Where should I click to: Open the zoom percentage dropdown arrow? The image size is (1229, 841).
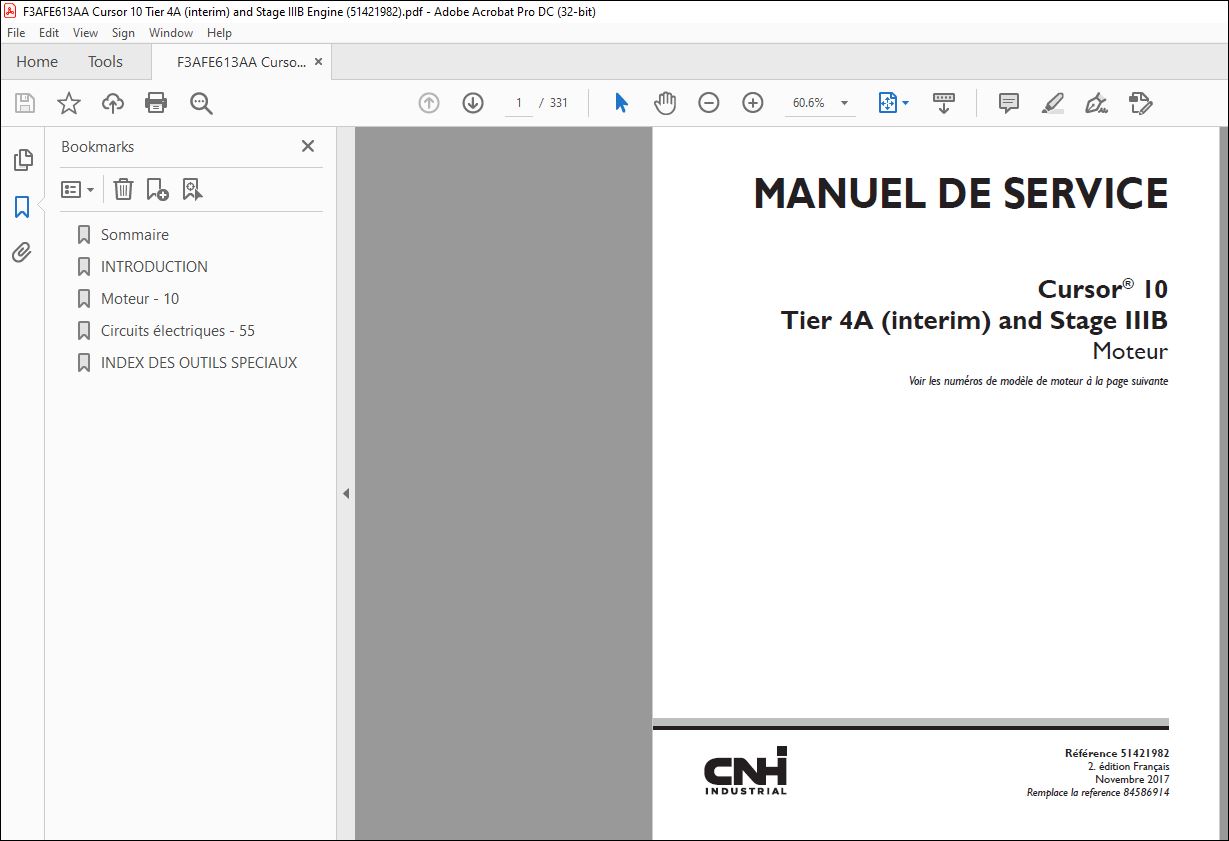click(844, 103)
